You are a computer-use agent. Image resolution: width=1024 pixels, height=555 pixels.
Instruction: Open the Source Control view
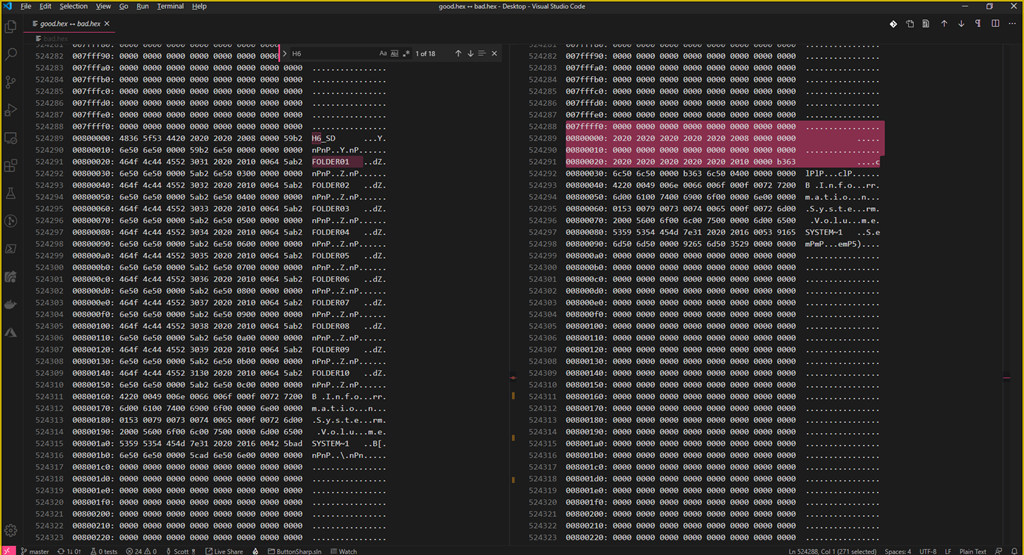pos(11,82)
